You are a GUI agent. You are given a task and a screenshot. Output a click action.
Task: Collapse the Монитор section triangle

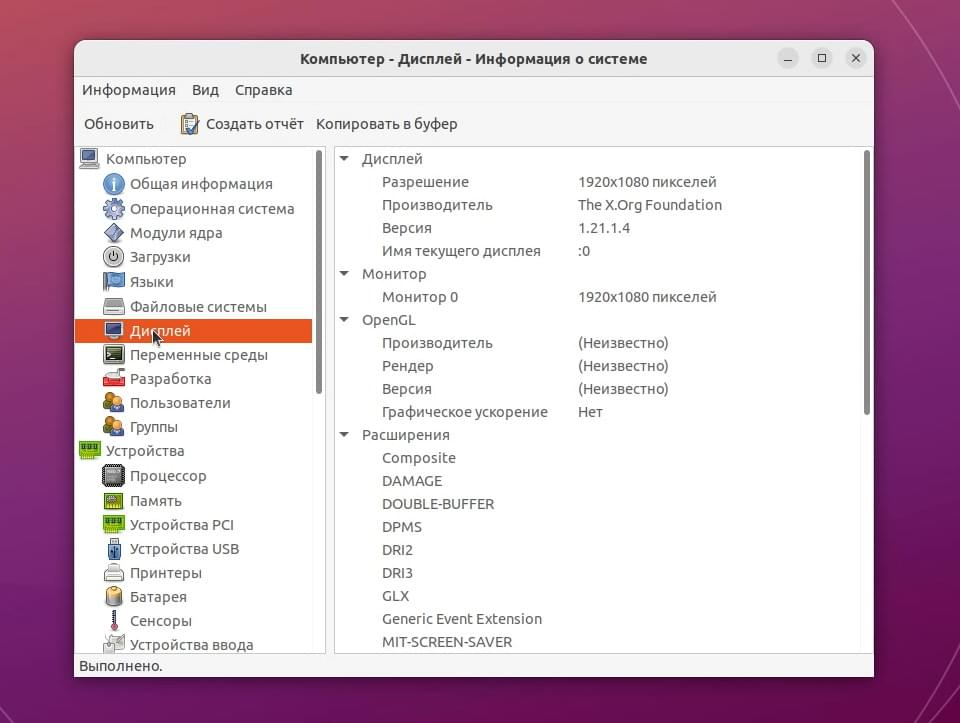pyautogui.click(x=345, y=274)
